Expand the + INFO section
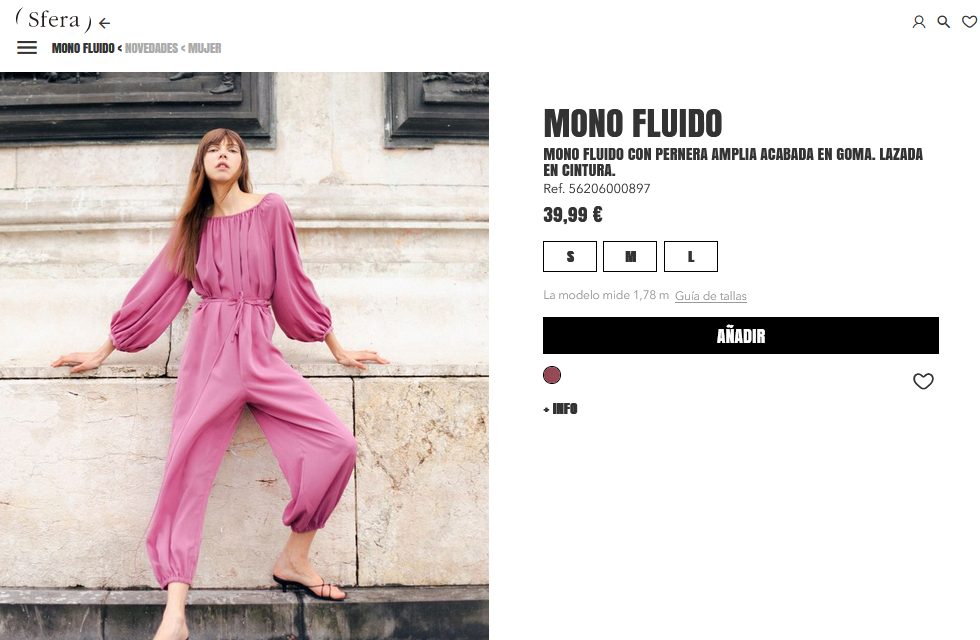 coord(560,409)
